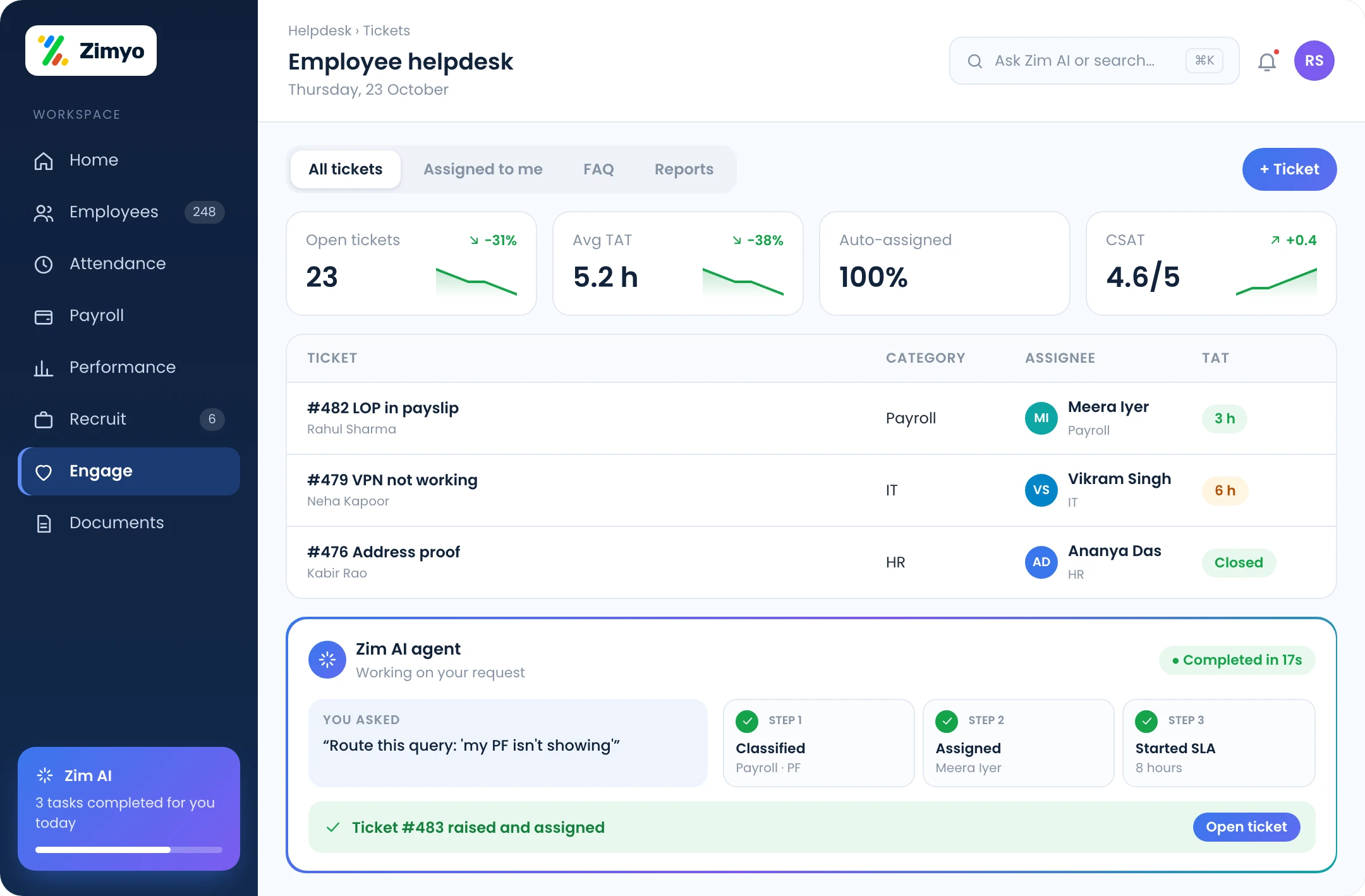Click Helpdesk breadcrumb link
Image resolution: width=1365 pixels, height=896 pixels.
[x=320, y=30]
